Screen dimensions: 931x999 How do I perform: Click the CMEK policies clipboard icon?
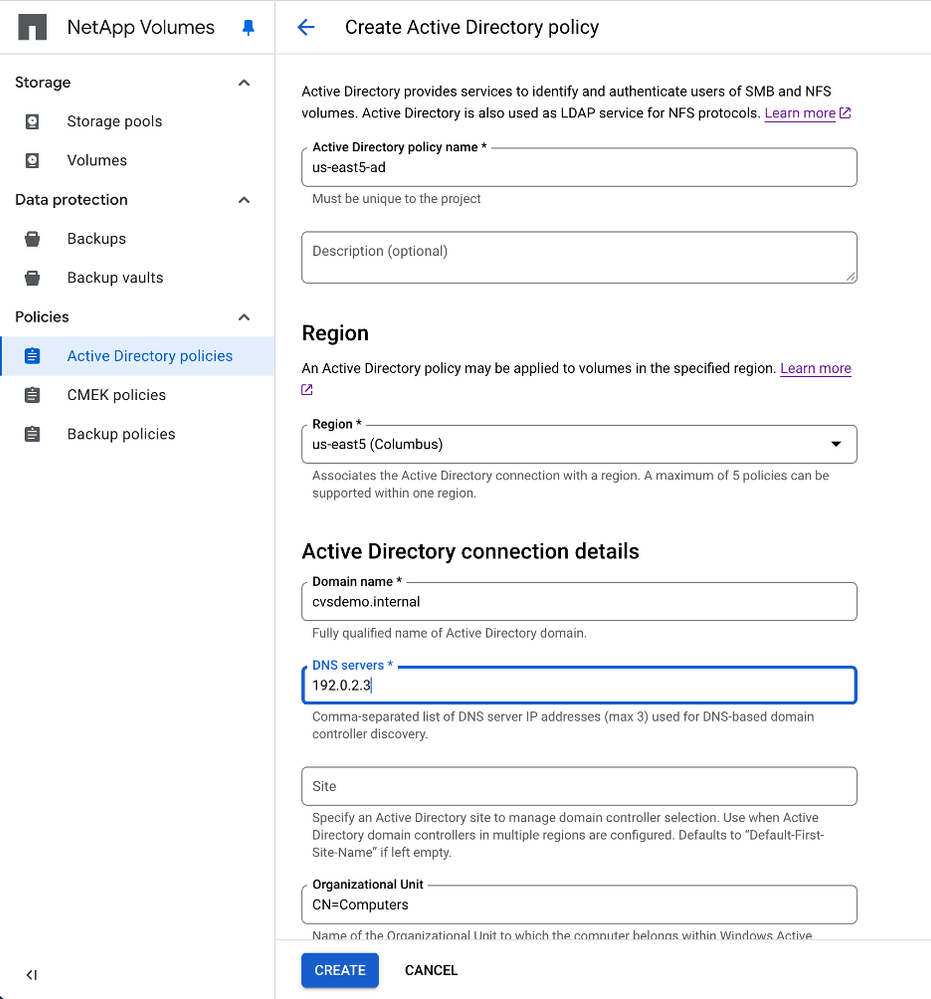tap(33, 395)
